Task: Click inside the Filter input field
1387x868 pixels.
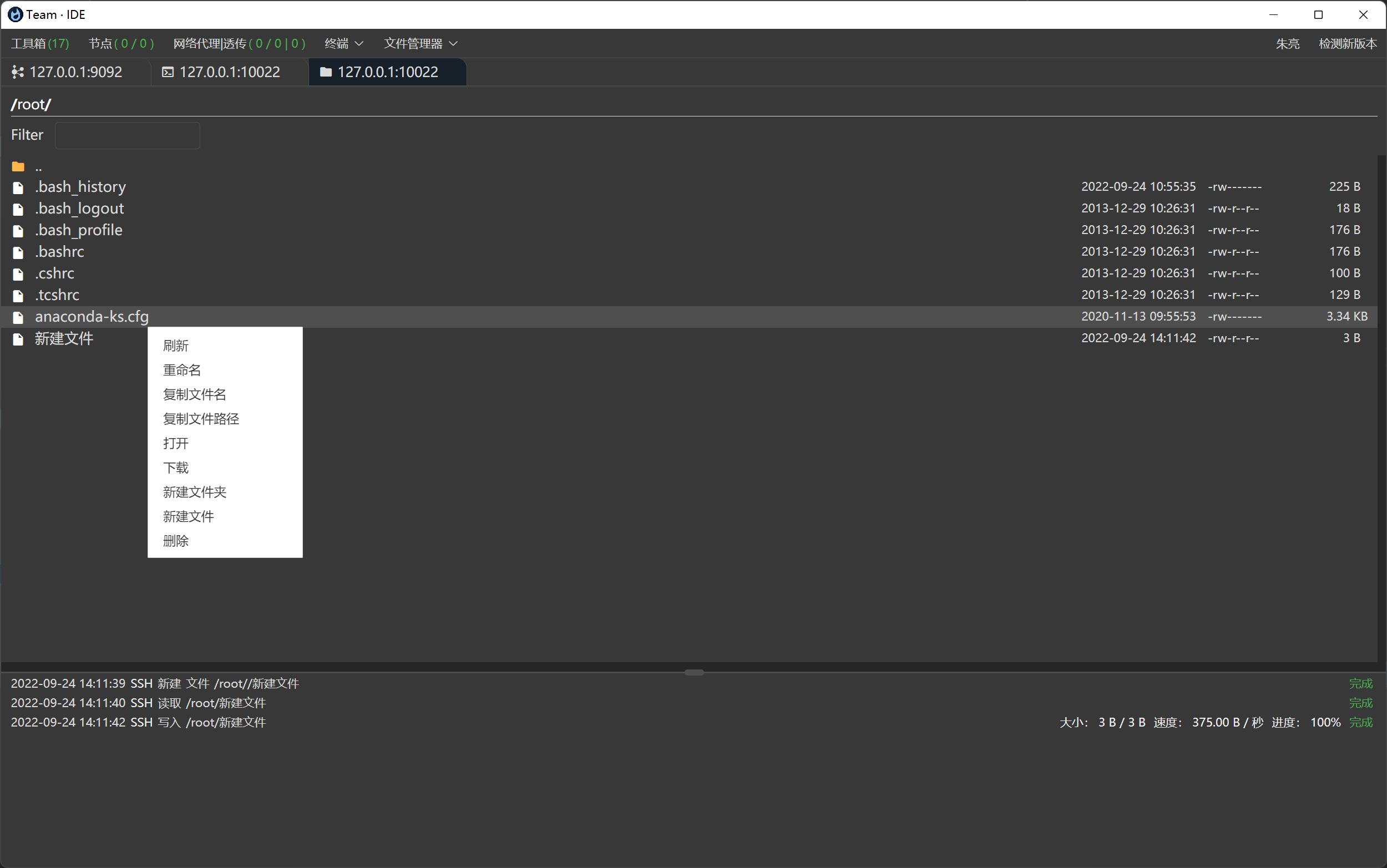Action: pos(128,135)
